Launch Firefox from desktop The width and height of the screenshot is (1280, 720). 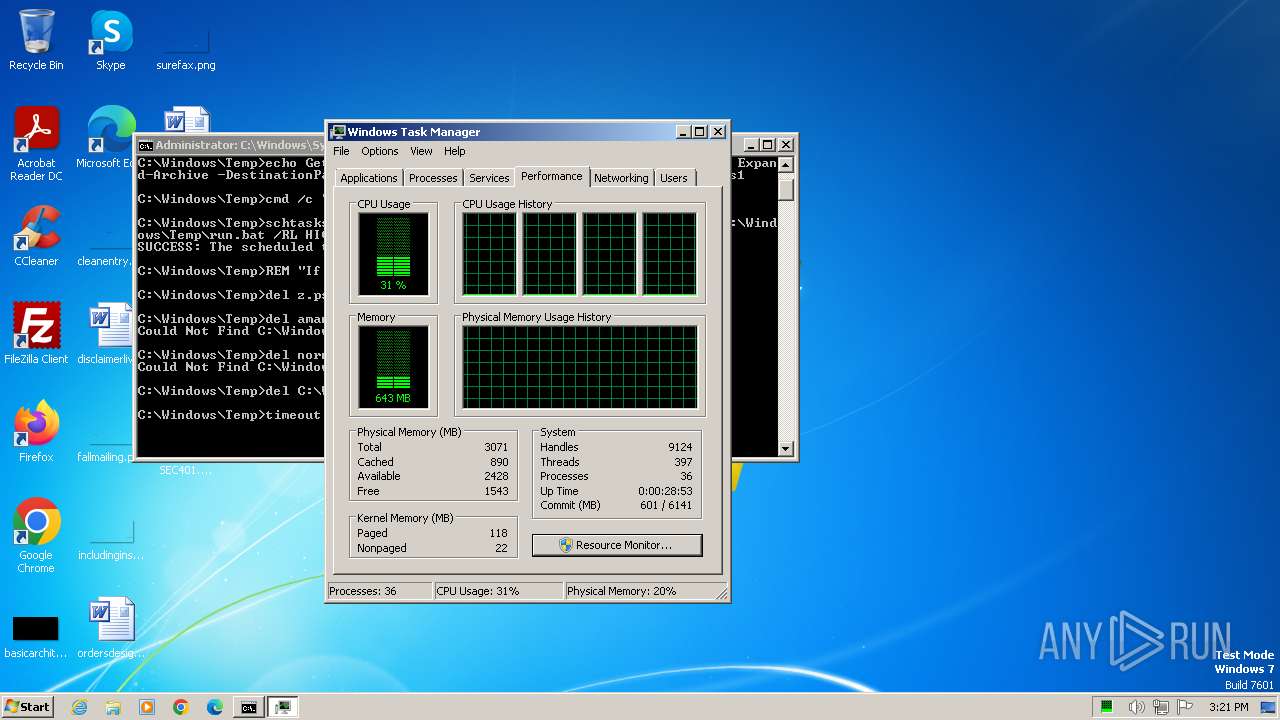(x=36, y=431)
